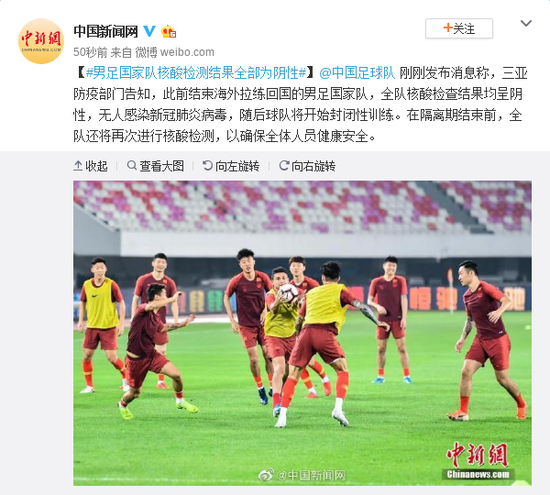
Task: Collapse the image with 收起
Action: [x=90, y=166]
